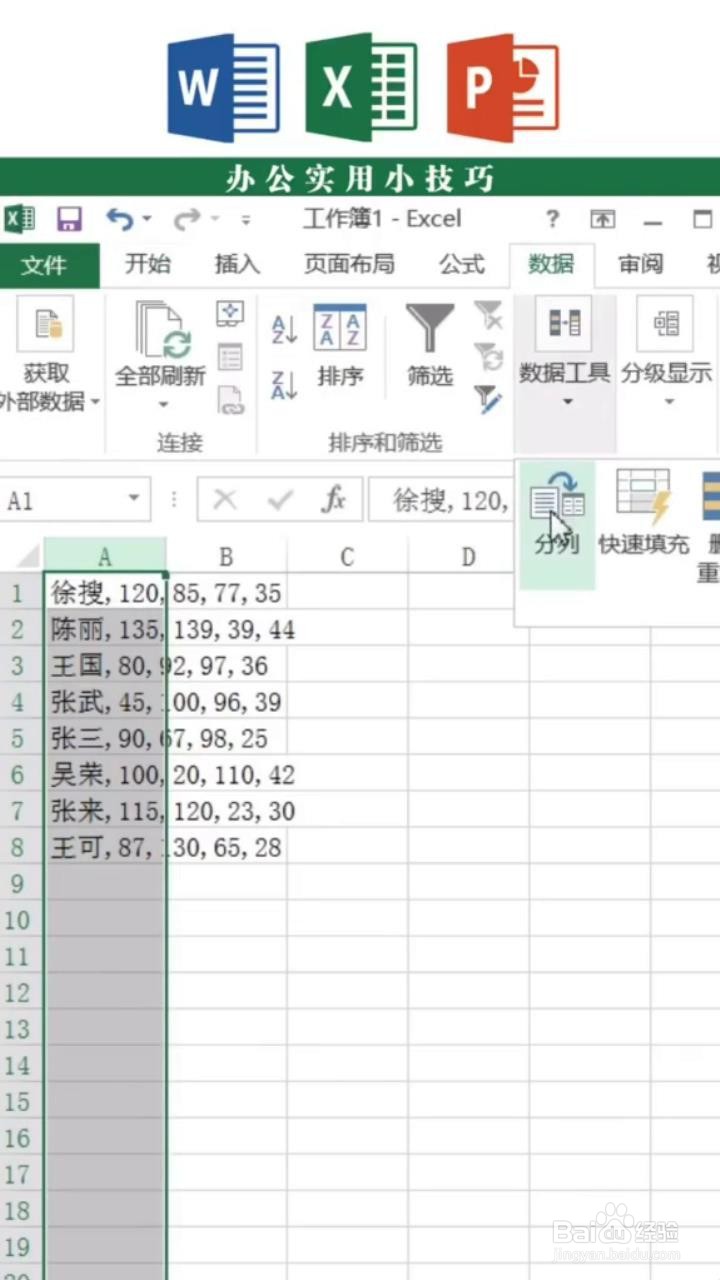Image resolution: width=720 pixels, height=1280 pixels.
Task: Click the Advanced filter icon
Action: coord(488,400)
